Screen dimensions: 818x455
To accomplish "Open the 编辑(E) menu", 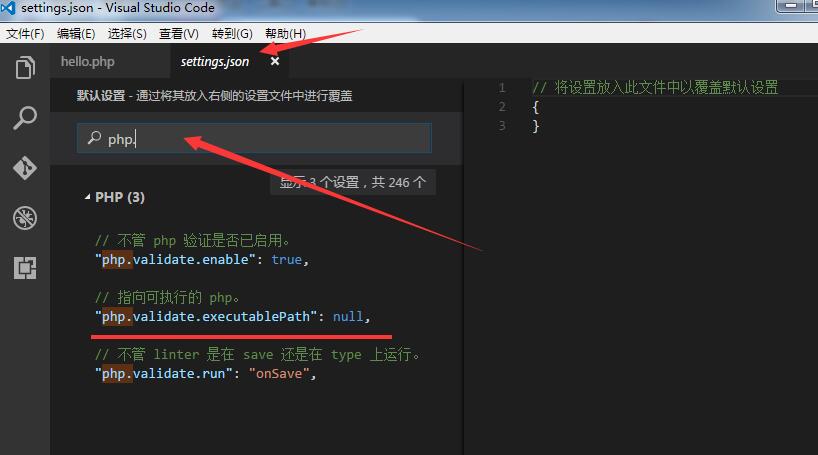I will (x=76, y=34).
